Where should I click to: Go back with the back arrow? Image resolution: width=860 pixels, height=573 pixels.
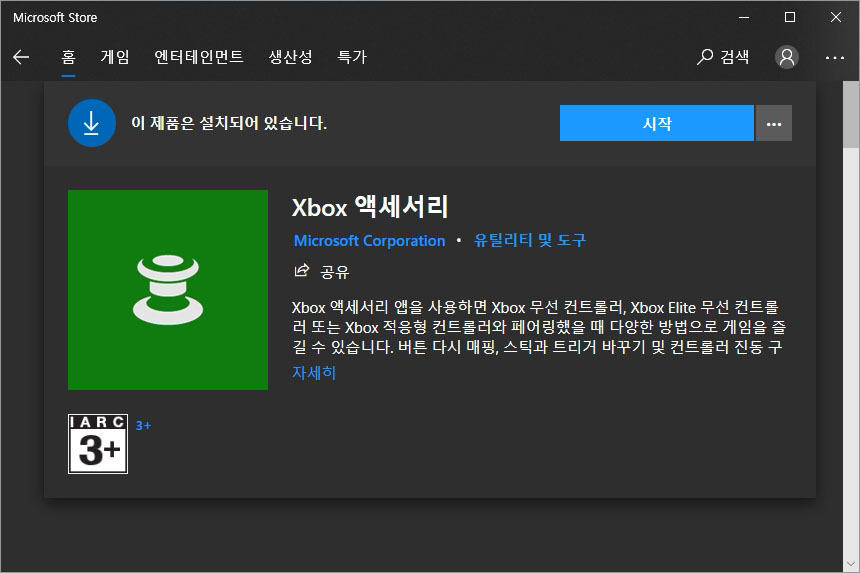click(x=21, y=57)
